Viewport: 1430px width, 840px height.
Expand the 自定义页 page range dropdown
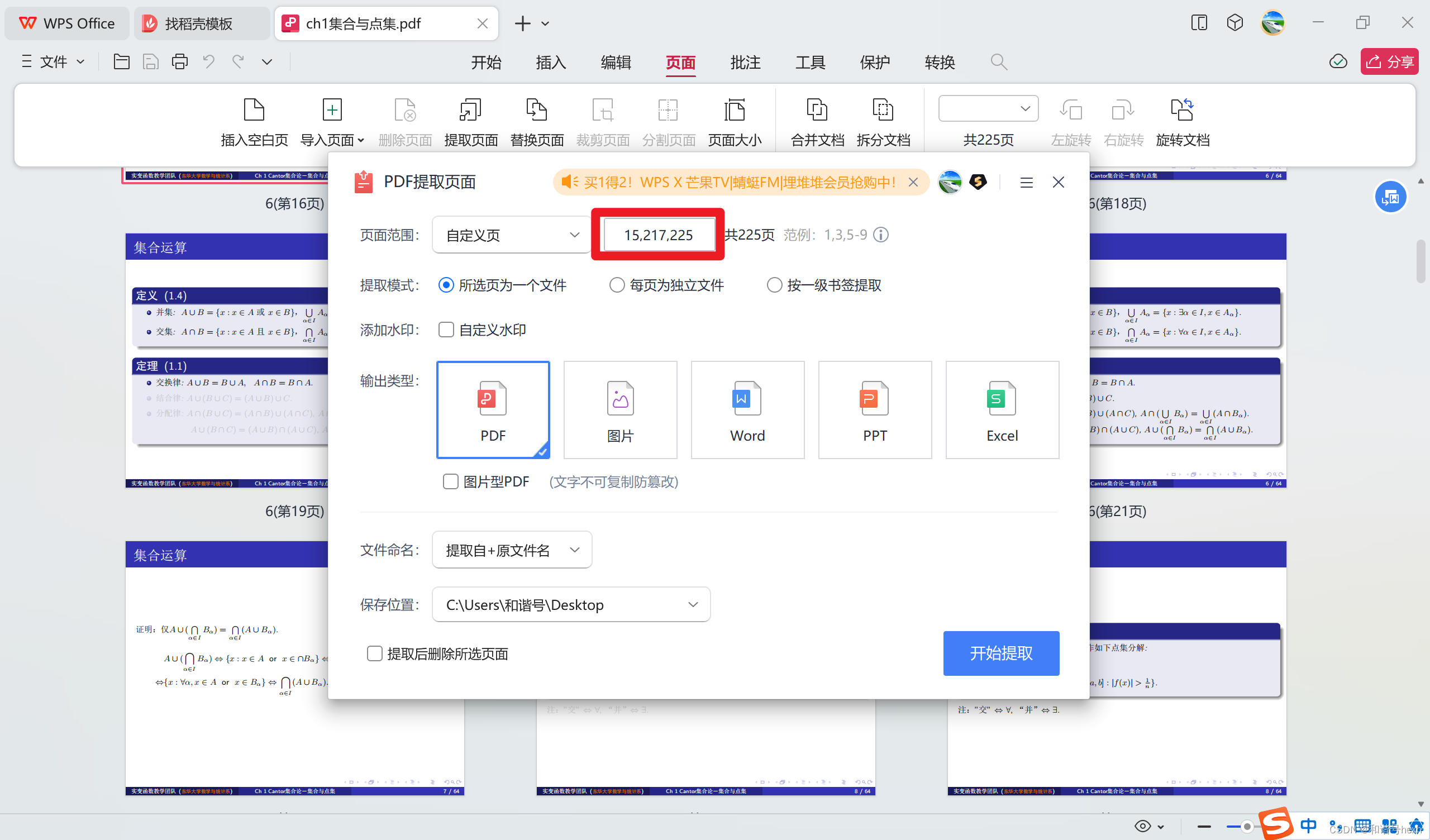[x=511, y=235]
